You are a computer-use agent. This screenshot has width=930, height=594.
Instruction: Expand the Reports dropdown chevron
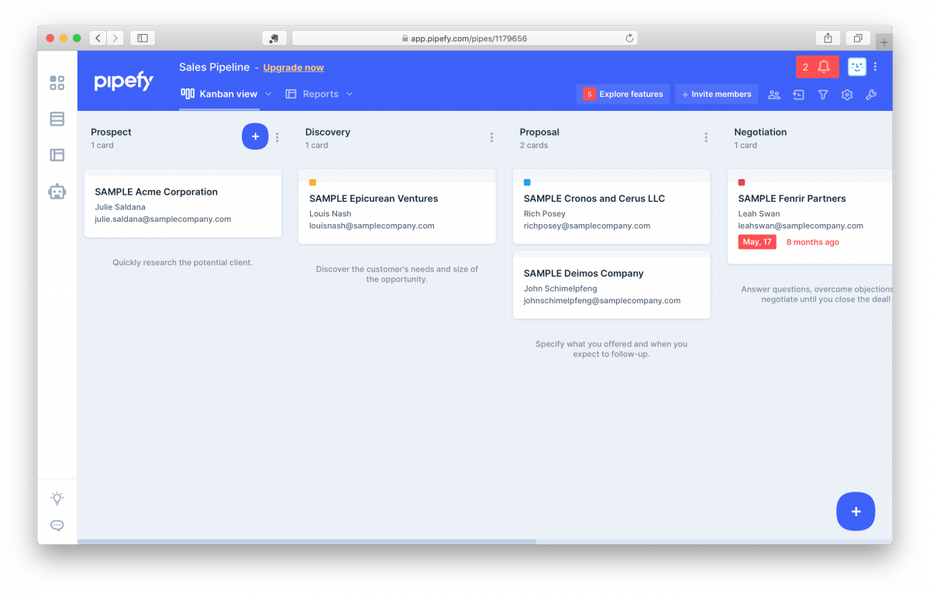pyautogui.click(x=349, y=94)
